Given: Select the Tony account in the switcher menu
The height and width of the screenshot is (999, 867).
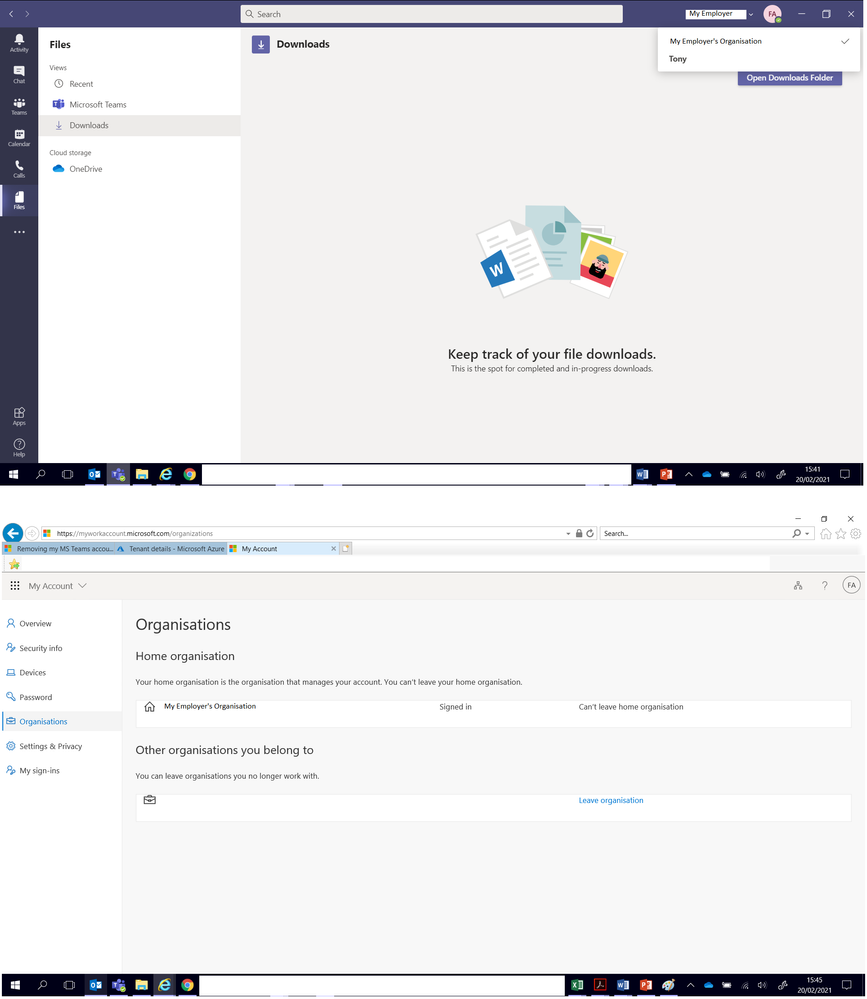Looking at the screenshot, I should pos(677,59).
